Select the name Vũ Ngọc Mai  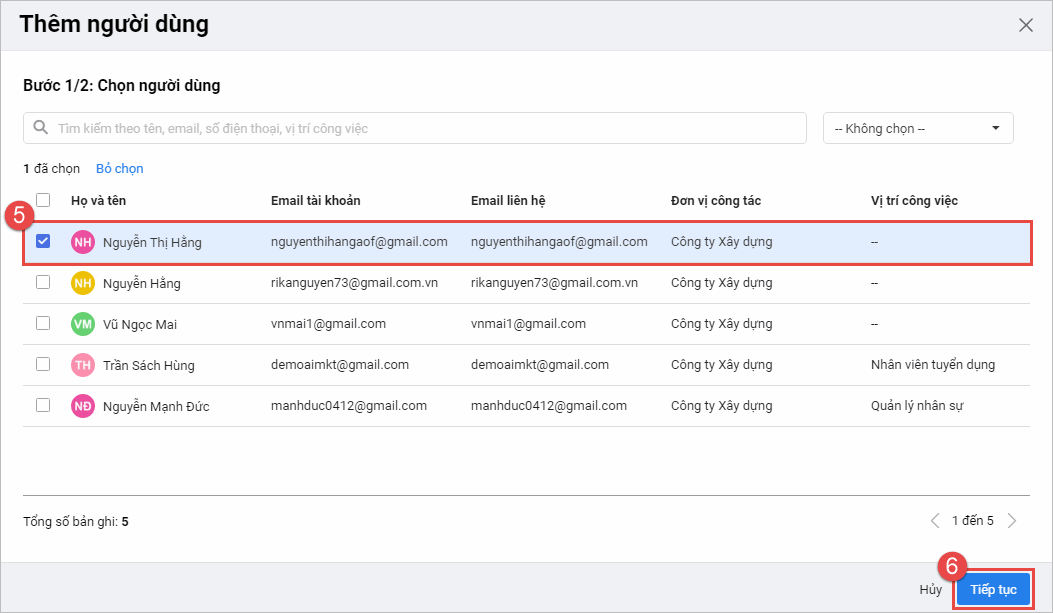pos(140,324)
